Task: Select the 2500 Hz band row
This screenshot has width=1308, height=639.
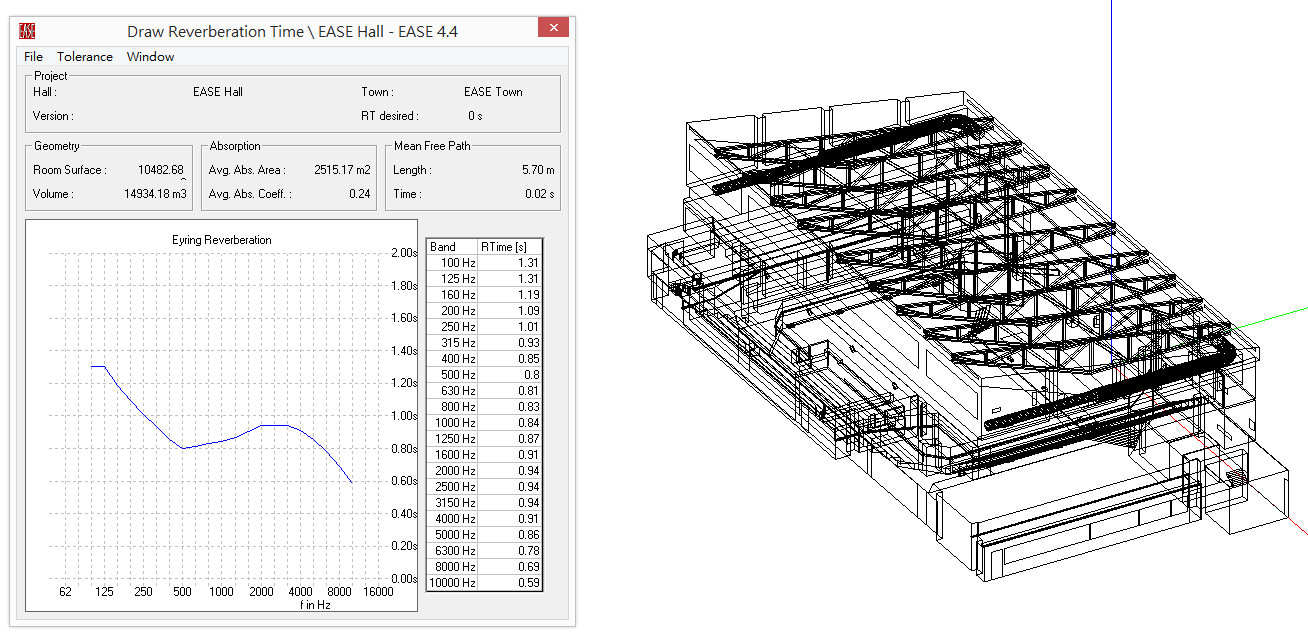Action: pos(484,487)
